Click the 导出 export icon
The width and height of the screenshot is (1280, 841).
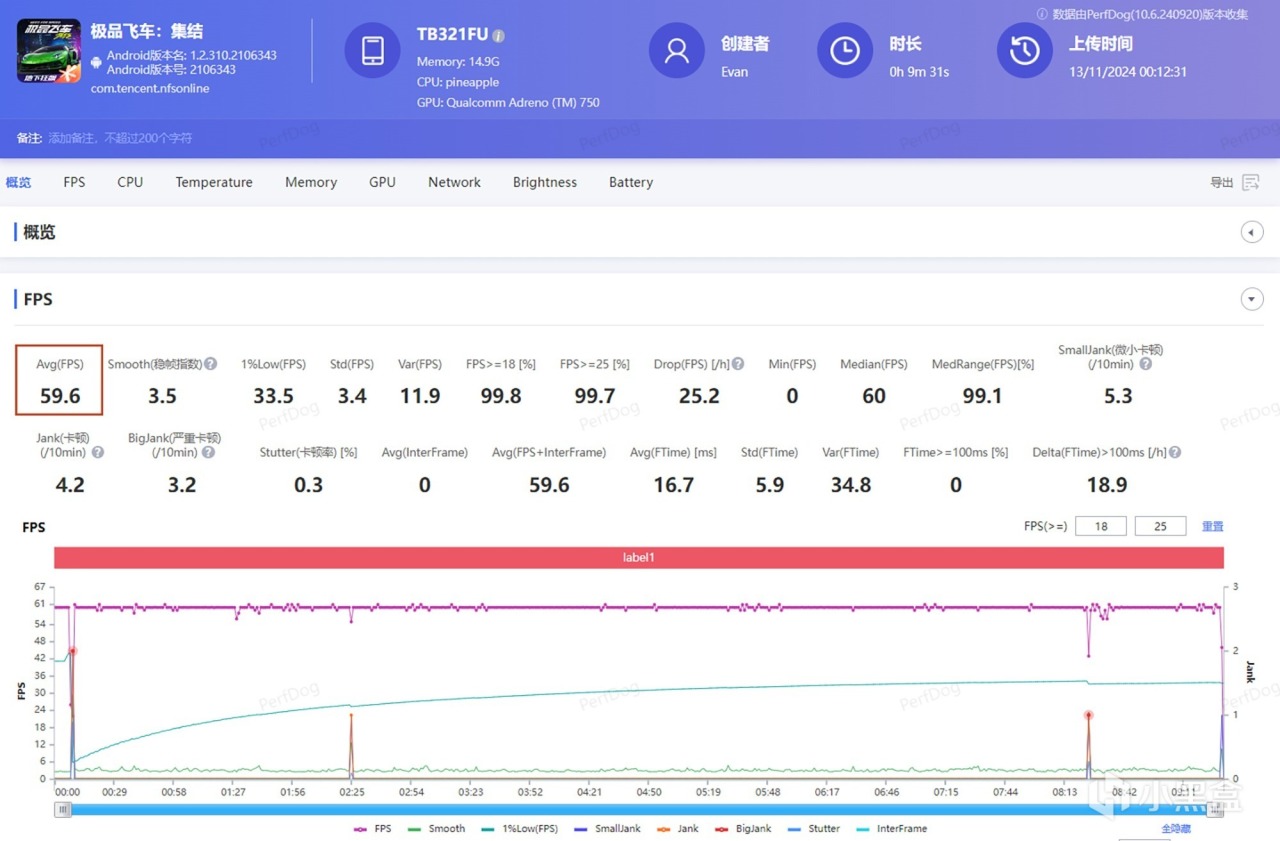click(x=1250, y=182)
